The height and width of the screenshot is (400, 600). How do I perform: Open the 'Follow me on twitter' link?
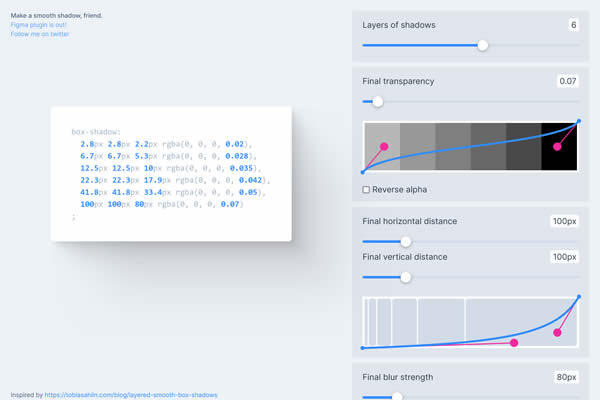[x=40, y=34]
